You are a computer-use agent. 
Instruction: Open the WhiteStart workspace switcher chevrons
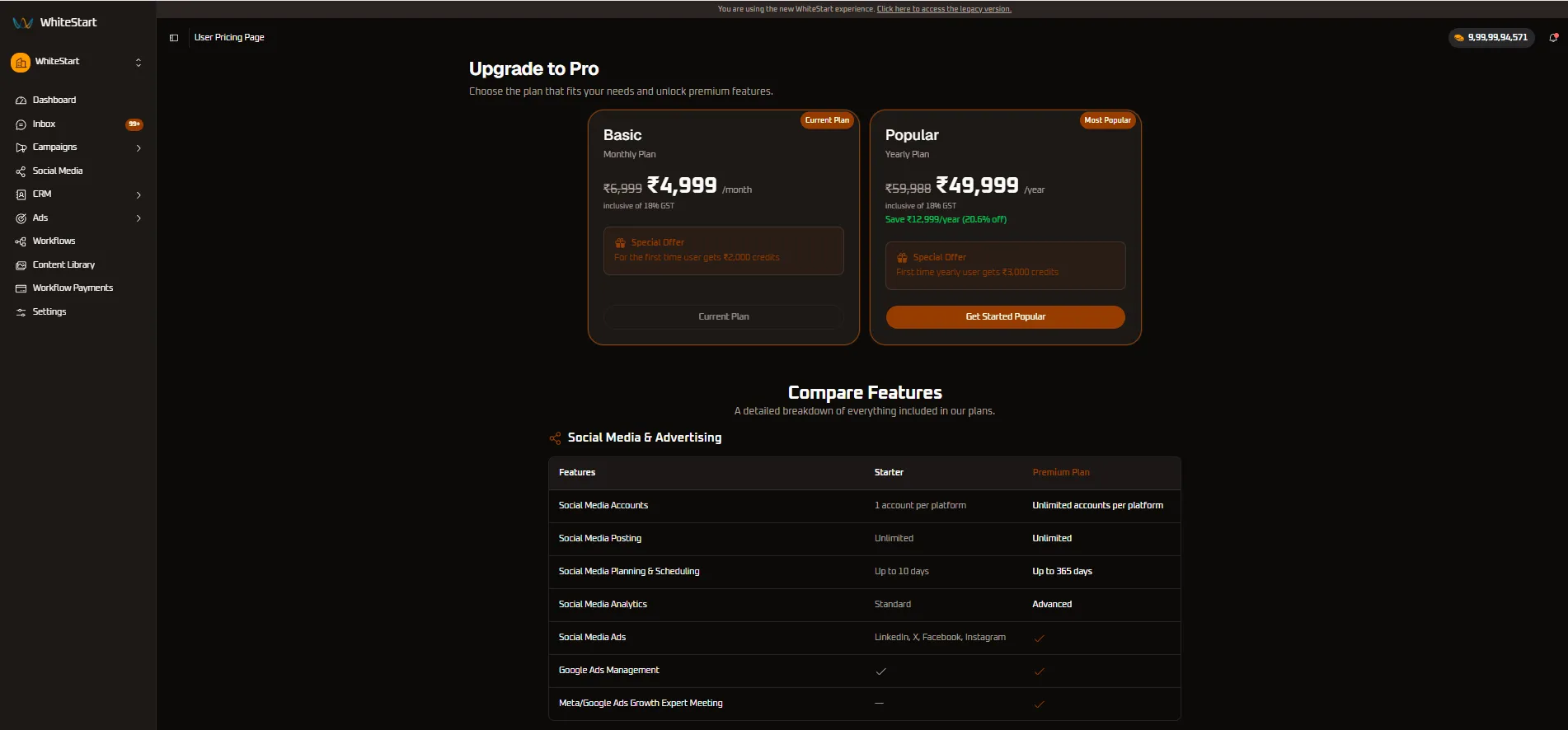pos(138,63)
